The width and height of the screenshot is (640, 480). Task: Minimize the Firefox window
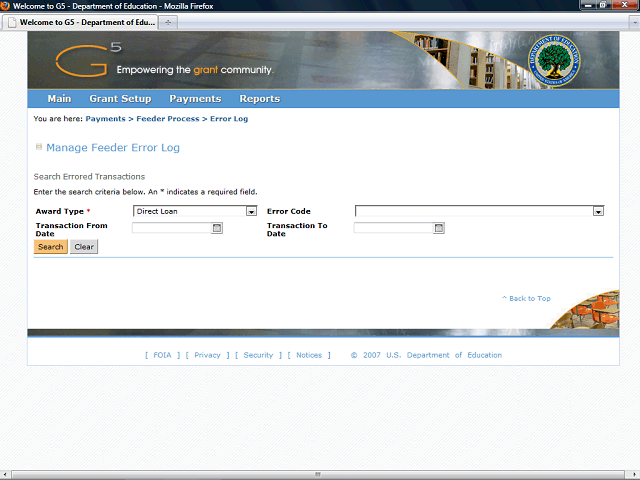click(588, 5)
